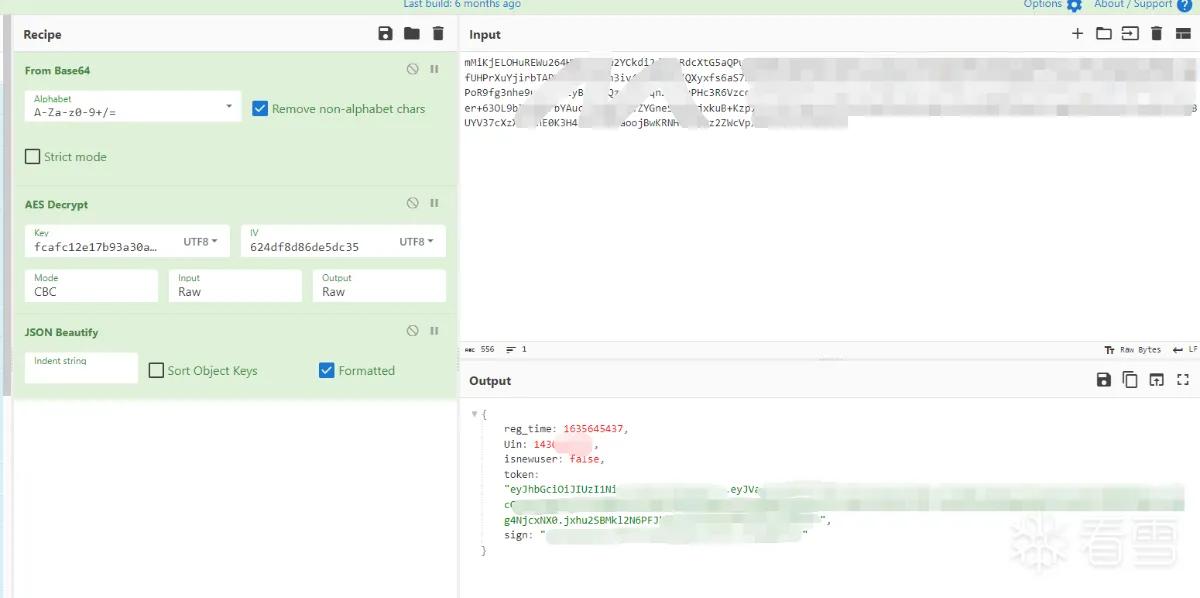1200x598 pixels.
Task: Clear recipe with trash icon
Action: tap(437, 34)
